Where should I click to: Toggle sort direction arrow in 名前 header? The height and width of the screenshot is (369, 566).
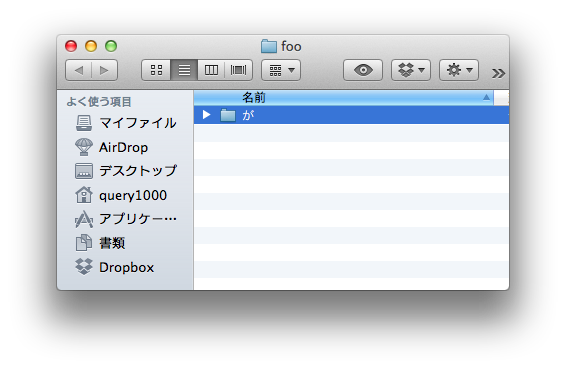(486, 97)
